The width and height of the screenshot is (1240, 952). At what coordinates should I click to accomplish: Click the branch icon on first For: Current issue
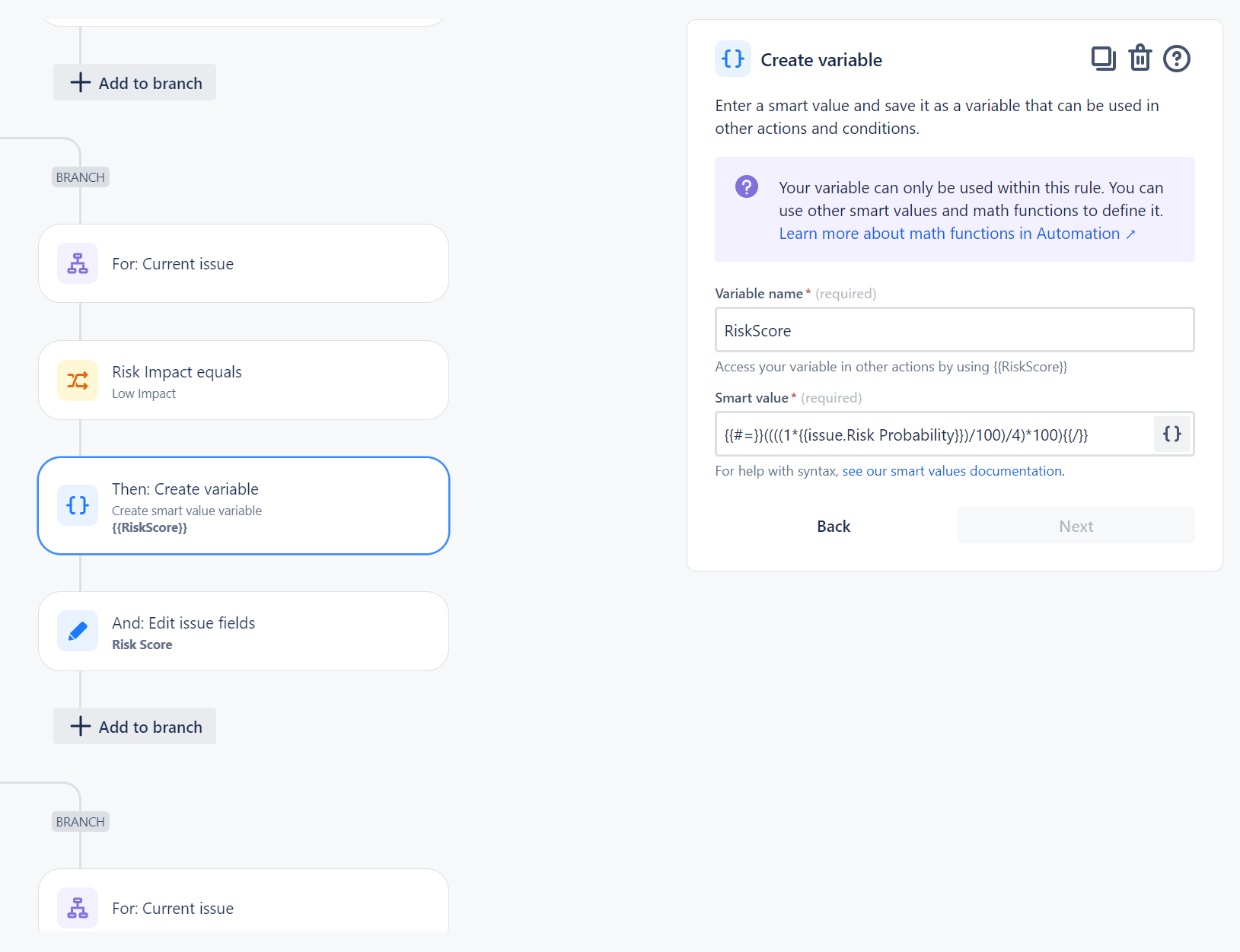click(78, 263)
